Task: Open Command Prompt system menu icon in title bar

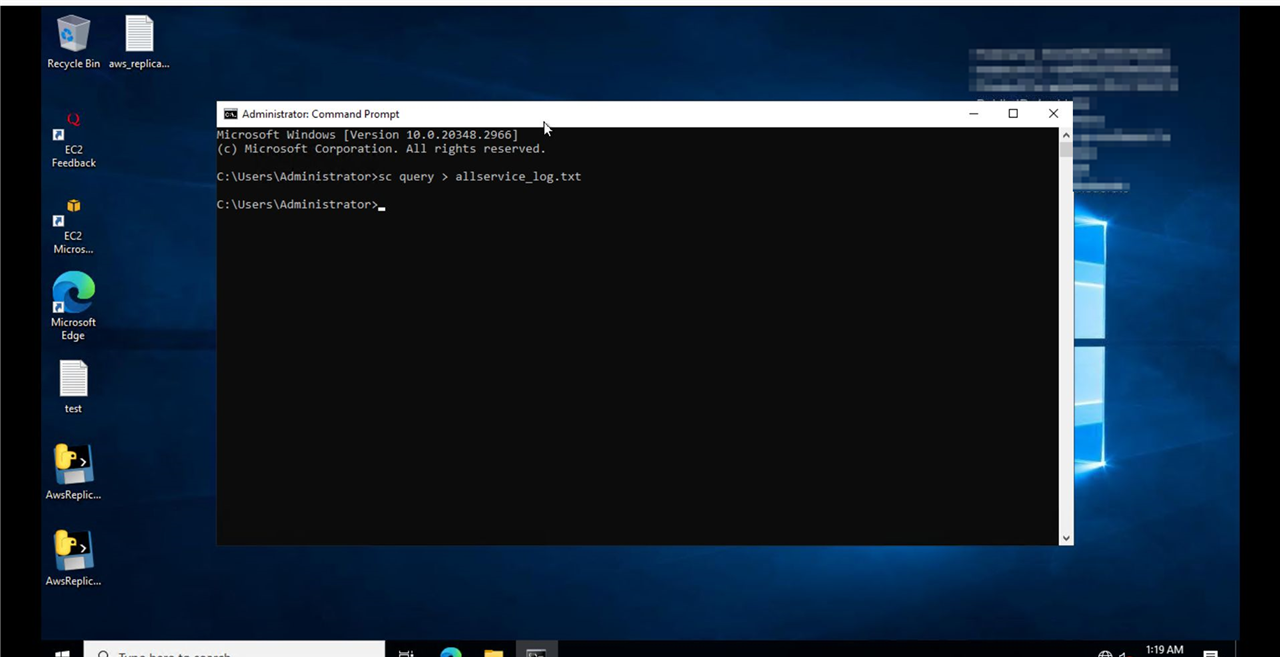Action: tap(230, 114)
